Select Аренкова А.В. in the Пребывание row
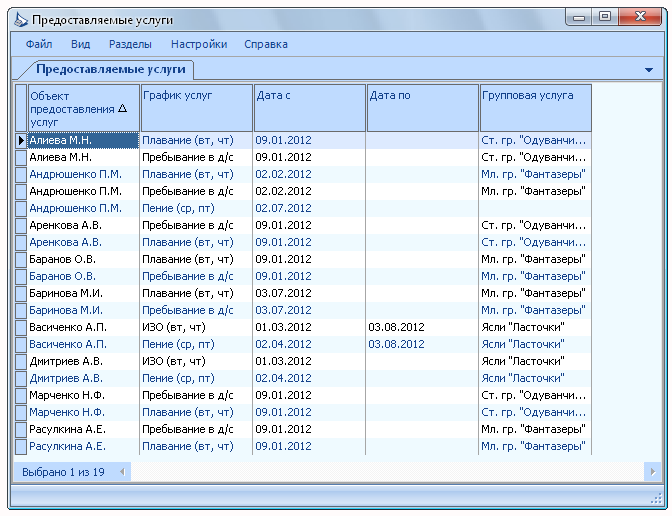This screenshot has height=516, width=672. [83, 225]
